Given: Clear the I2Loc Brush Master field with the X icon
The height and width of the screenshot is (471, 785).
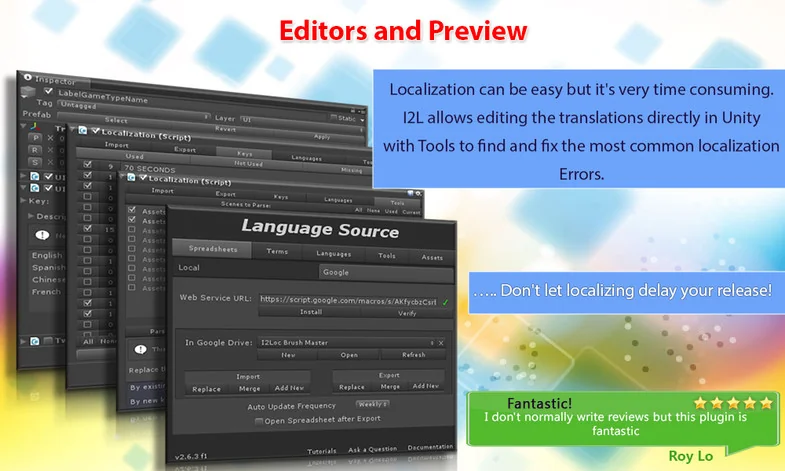Looking at the screenshot, I should (x=441, y=343).
